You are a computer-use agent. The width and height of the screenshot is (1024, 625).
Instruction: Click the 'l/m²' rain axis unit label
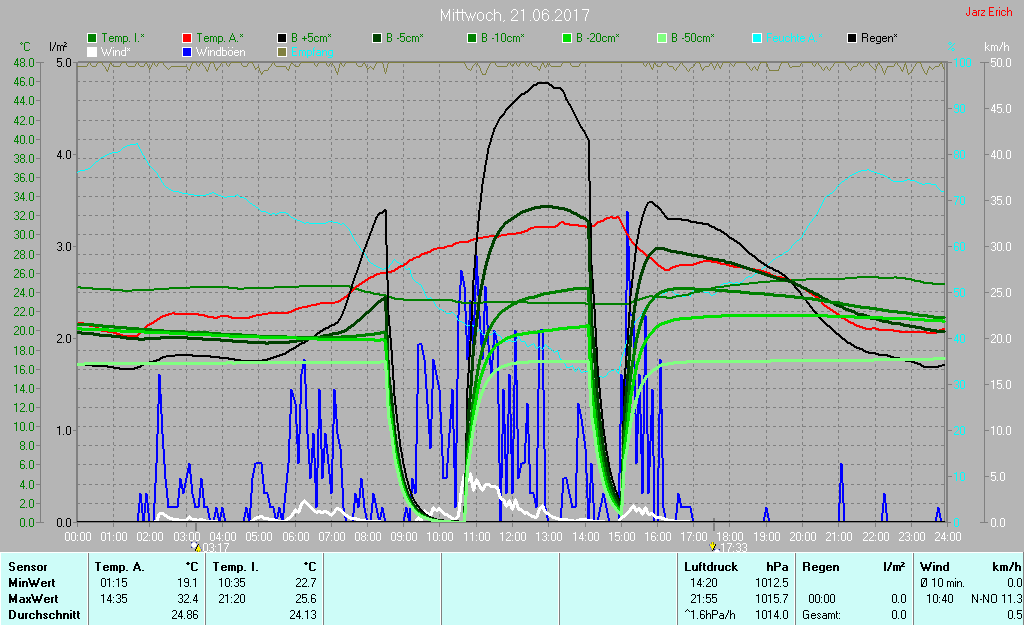[58, 47]
